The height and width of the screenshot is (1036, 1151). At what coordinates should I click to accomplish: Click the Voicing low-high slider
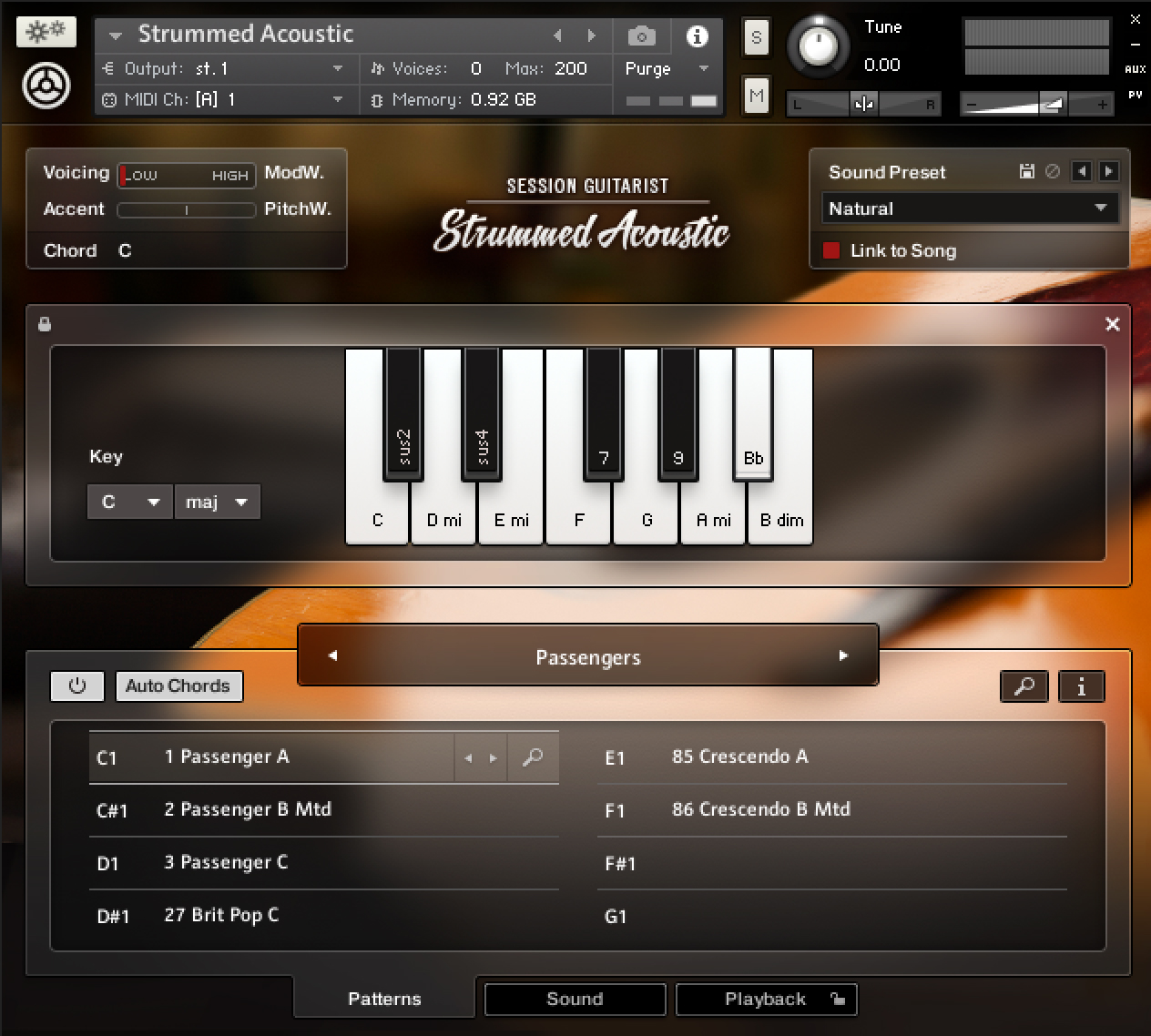coord(187,175)
